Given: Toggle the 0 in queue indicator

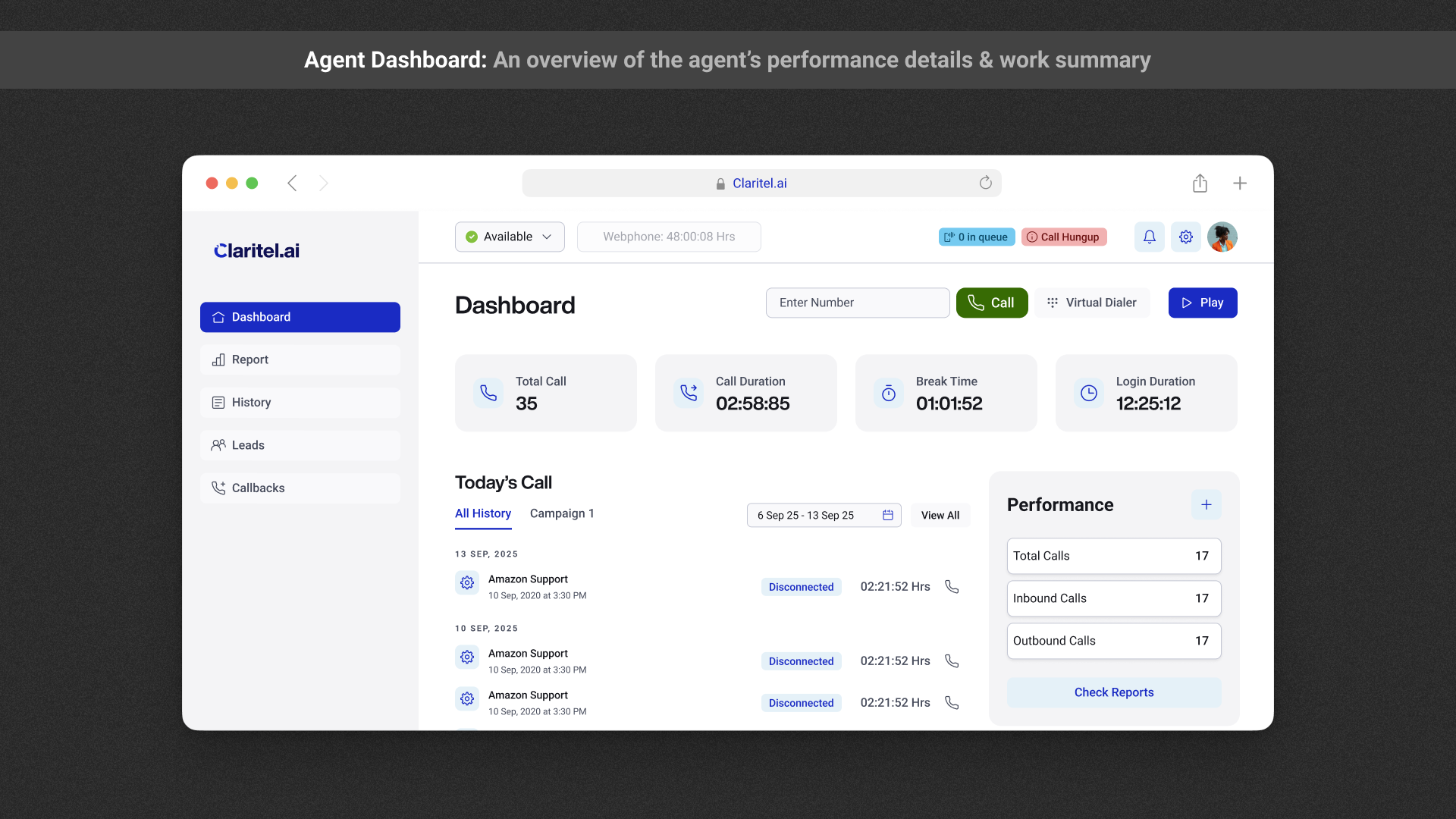Looking at the screenshot, I should 976,237.
